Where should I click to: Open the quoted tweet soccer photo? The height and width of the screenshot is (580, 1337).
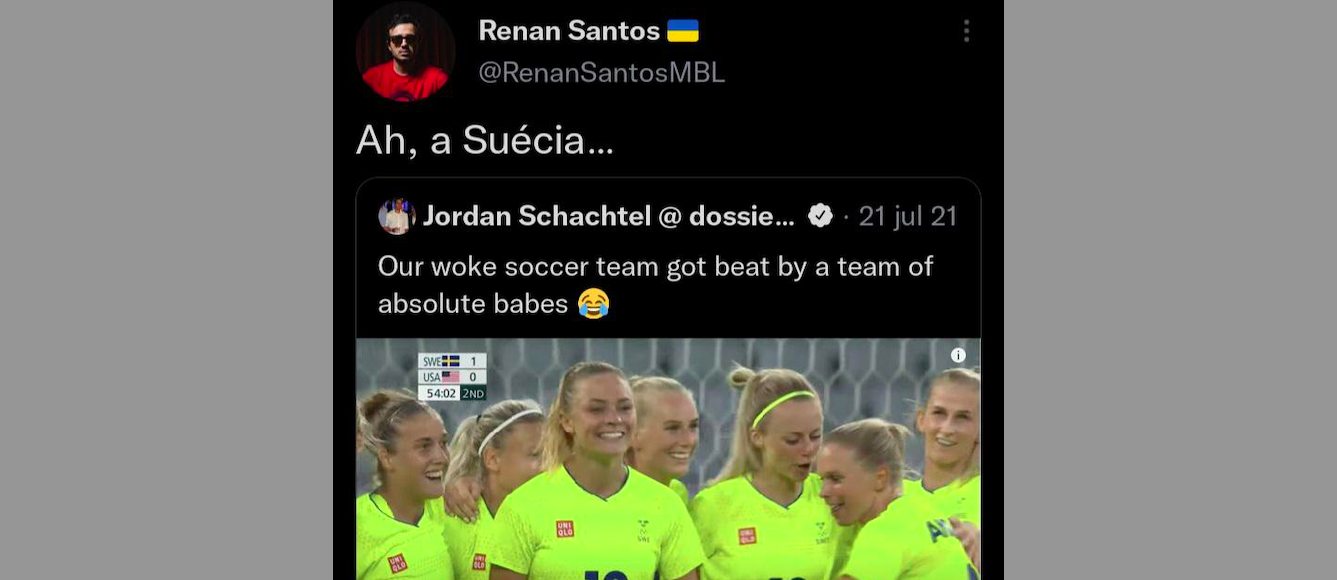coord(668,459)
